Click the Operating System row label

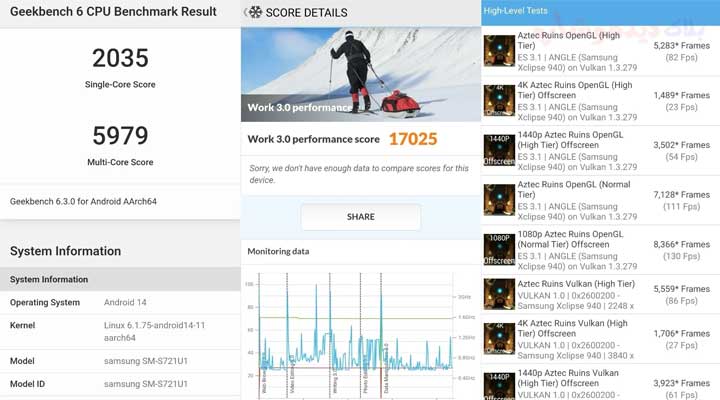[x=45, y=303]
